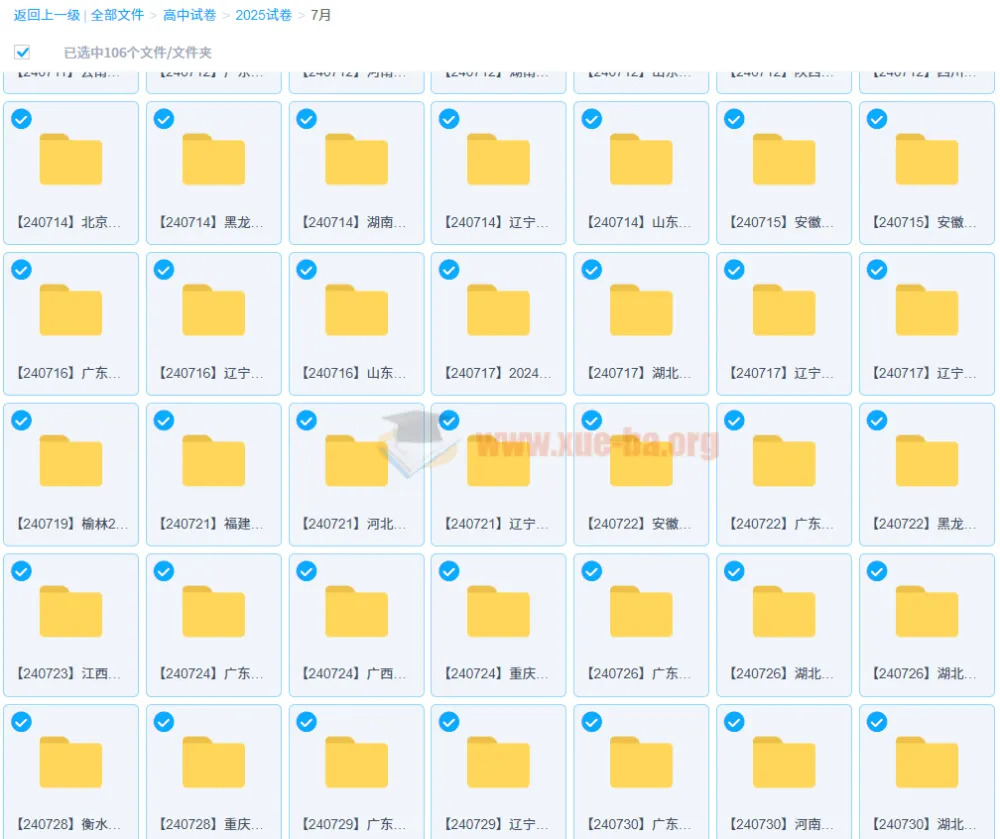The width and height of the screenshot is (1000, 839).
Task: Open the 【240714】北京 folder icon
Action: pyautogui.click(x=71, y=160)
